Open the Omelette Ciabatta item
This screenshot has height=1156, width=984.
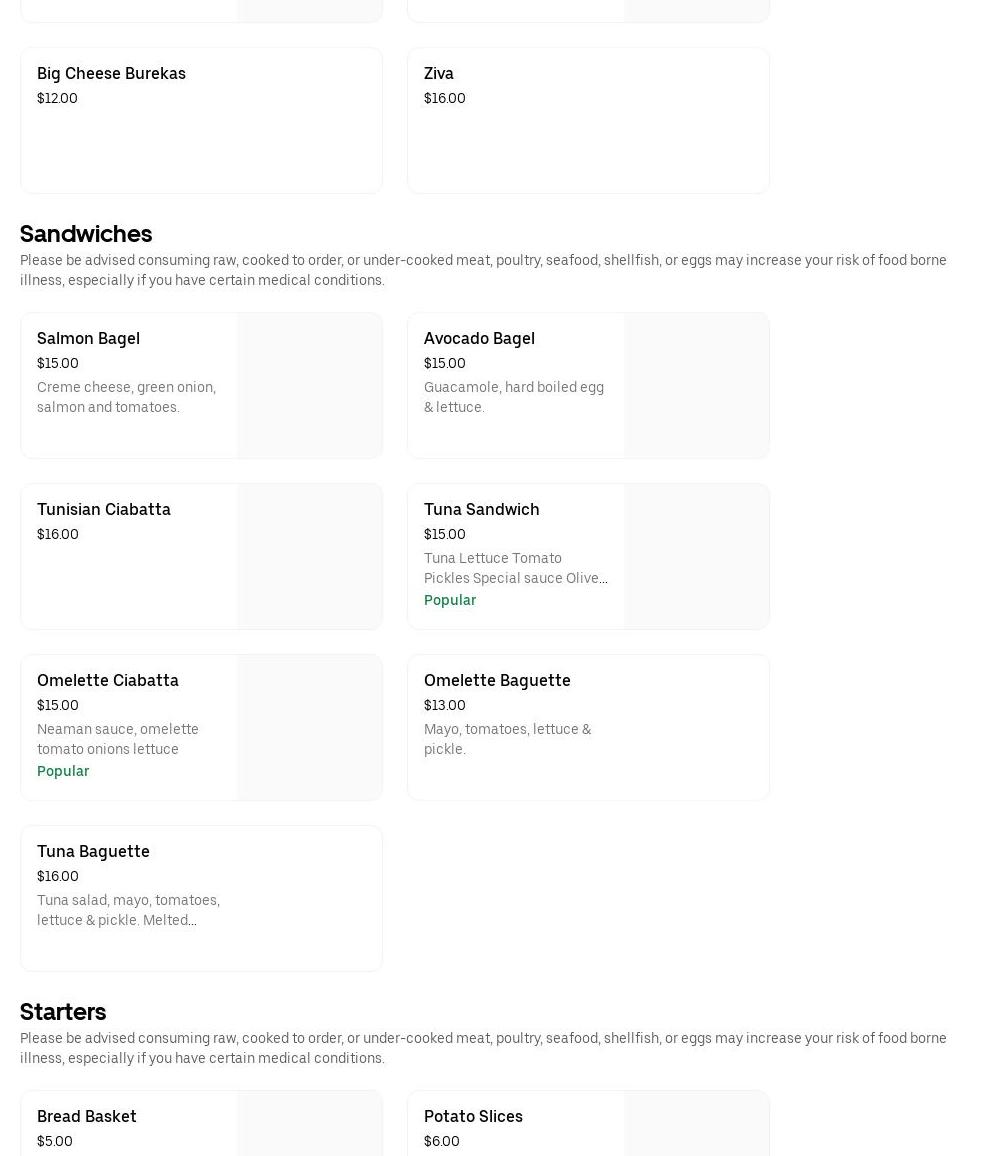pos(108,681)
